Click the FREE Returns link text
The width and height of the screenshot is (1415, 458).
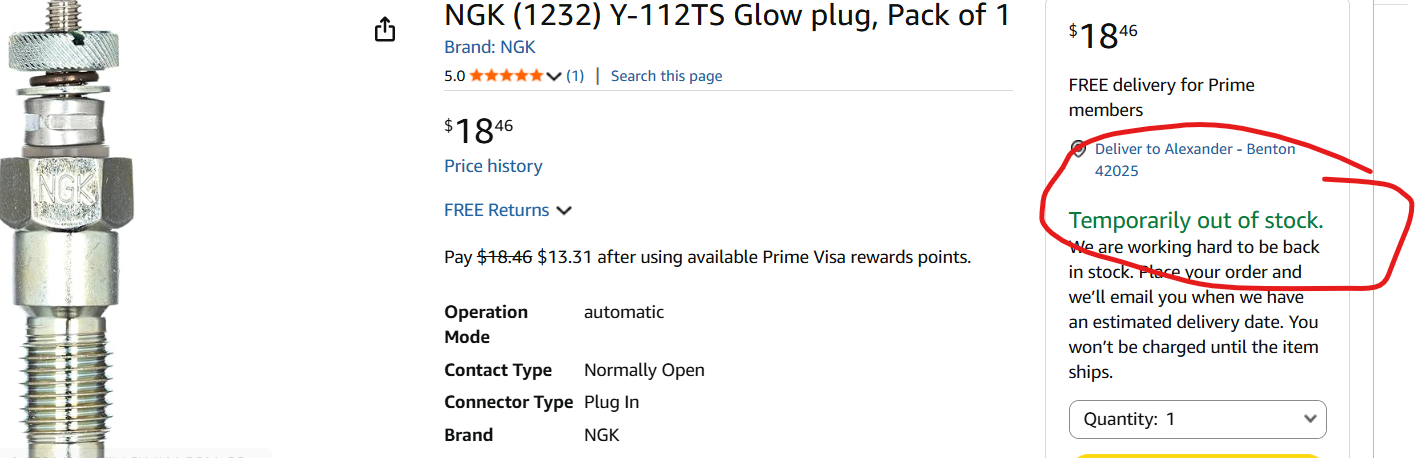click(497, 210)
